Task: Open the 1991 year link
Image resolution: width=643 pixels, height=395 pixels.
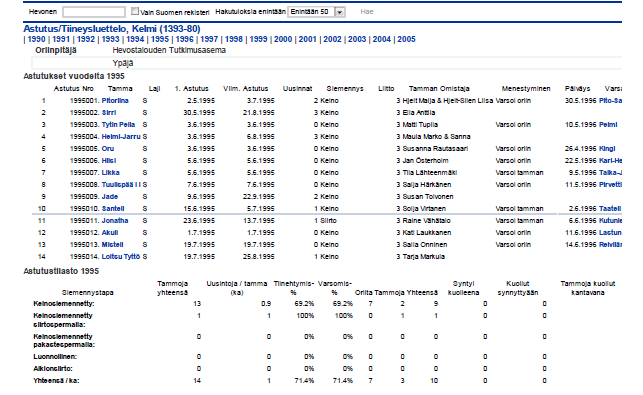Action: coord(61,39)
